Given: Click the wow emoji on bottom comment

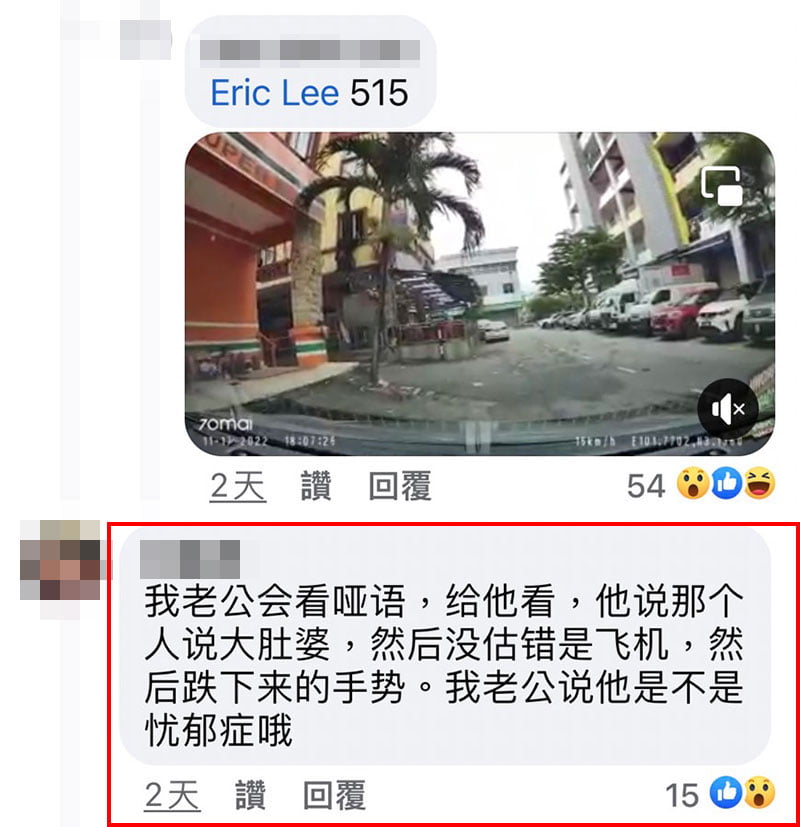Looking at the screenshot, I should coord(759,792).
